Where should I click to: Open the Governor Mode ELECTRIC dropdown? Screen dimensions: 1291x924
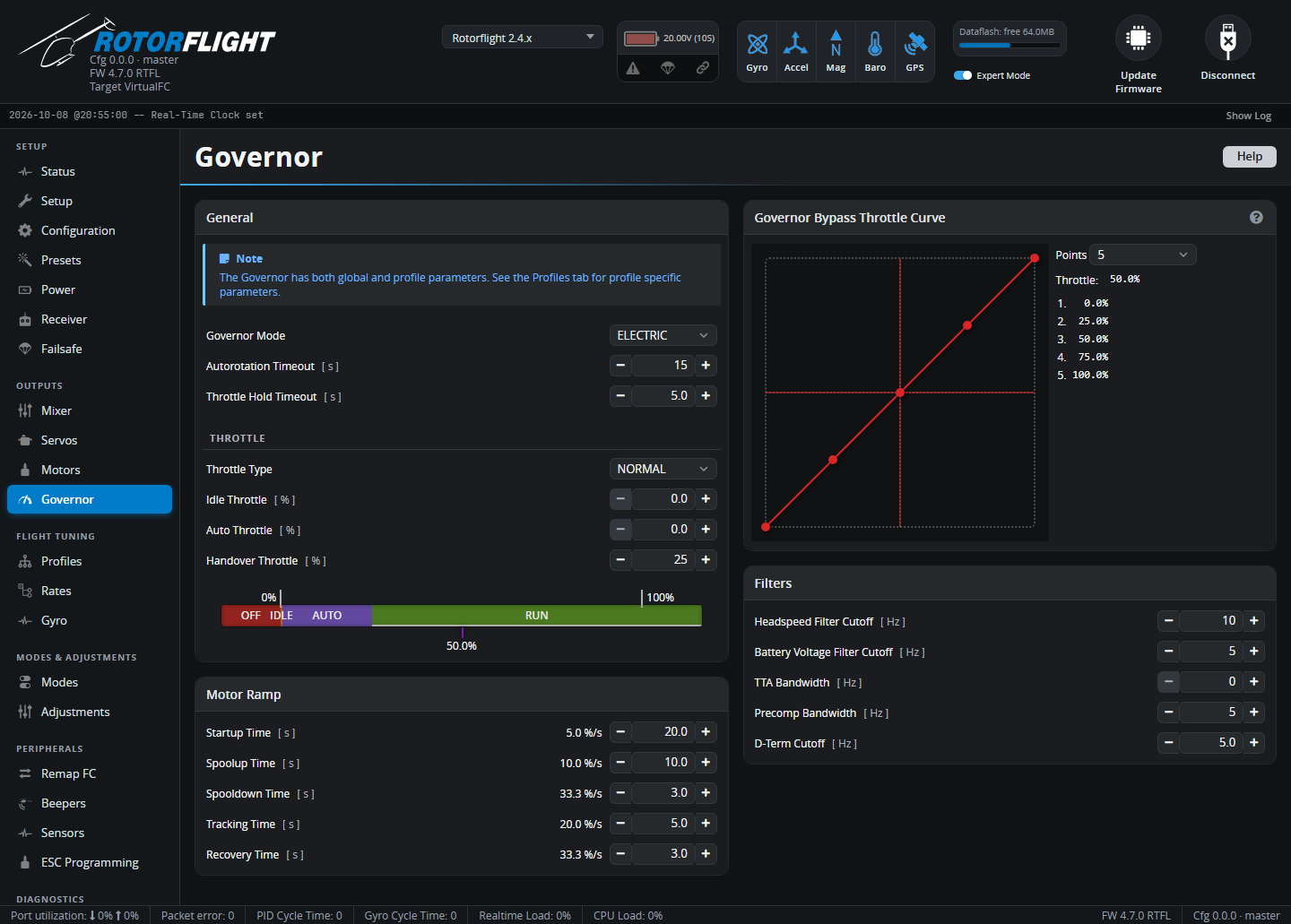(x=663, y=335)
